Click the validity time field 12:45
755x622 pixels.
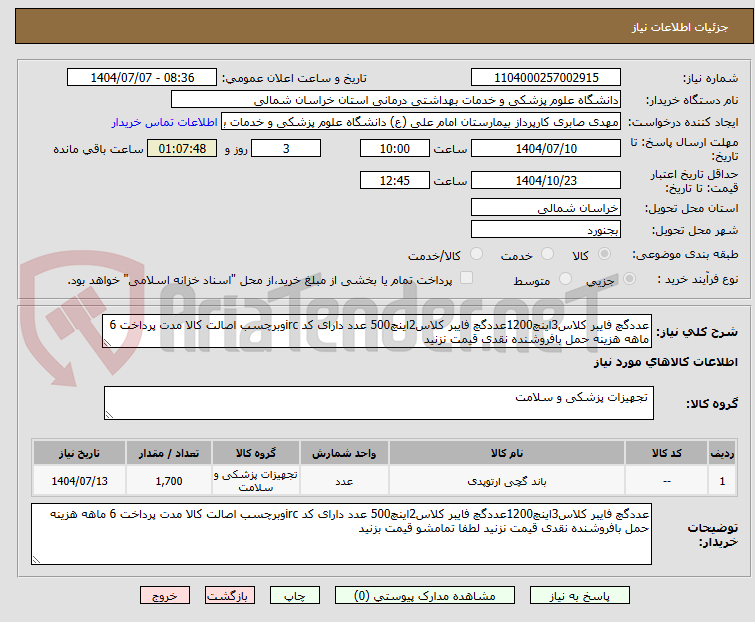pyautogui.click(x=395, y=181)
